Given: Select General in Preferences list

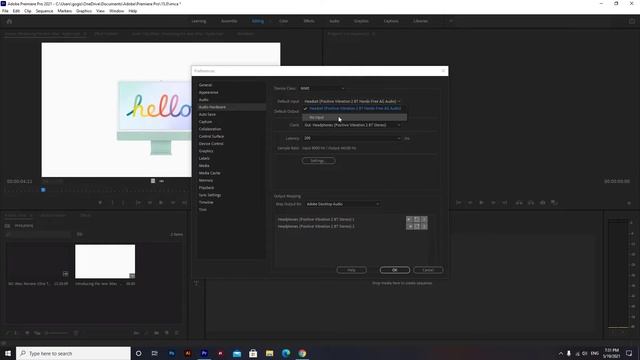Looking at the screenshot, I should (205, 85).
